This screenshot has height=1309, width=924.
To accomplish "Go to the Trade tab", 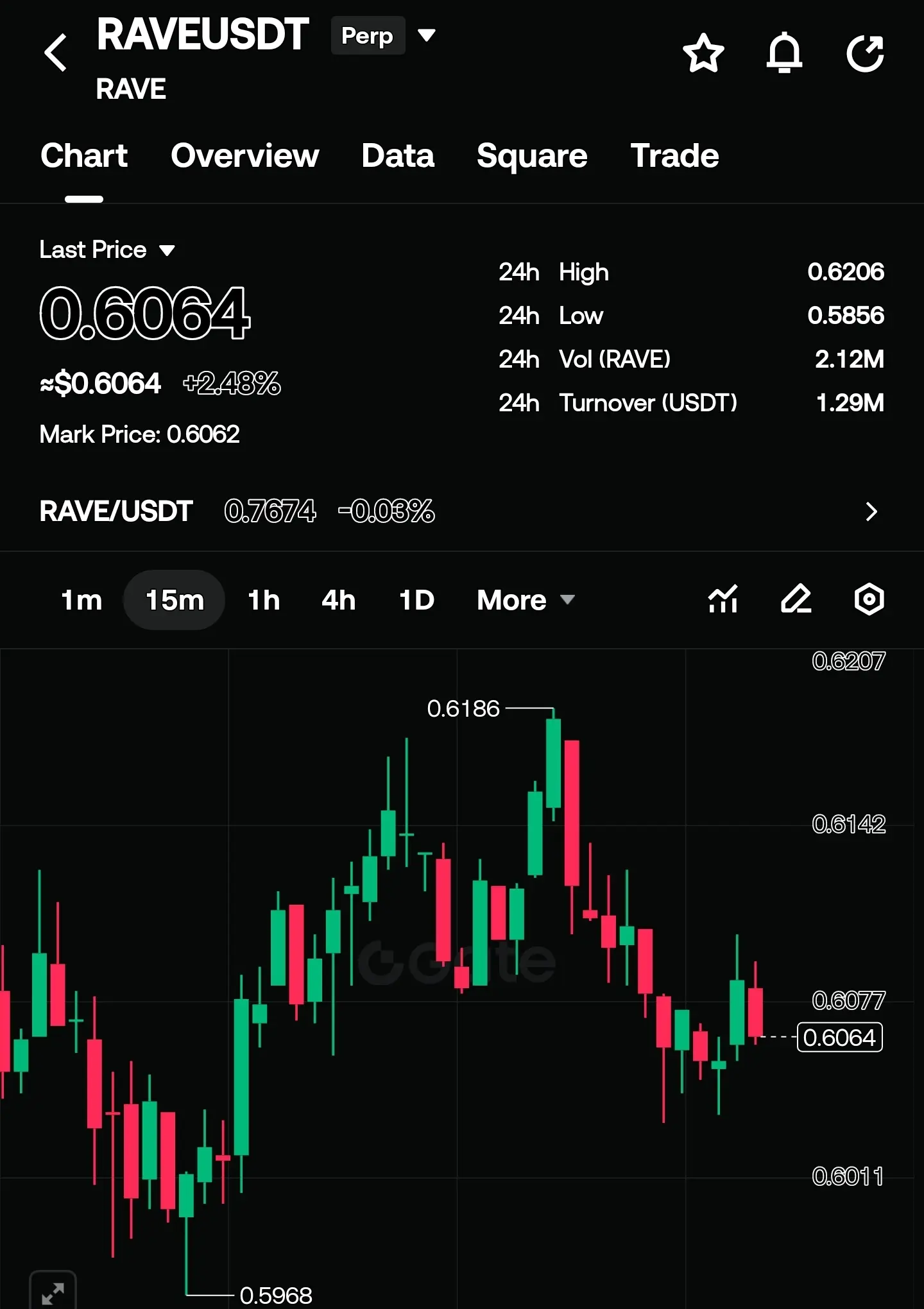I will [674, 156].
